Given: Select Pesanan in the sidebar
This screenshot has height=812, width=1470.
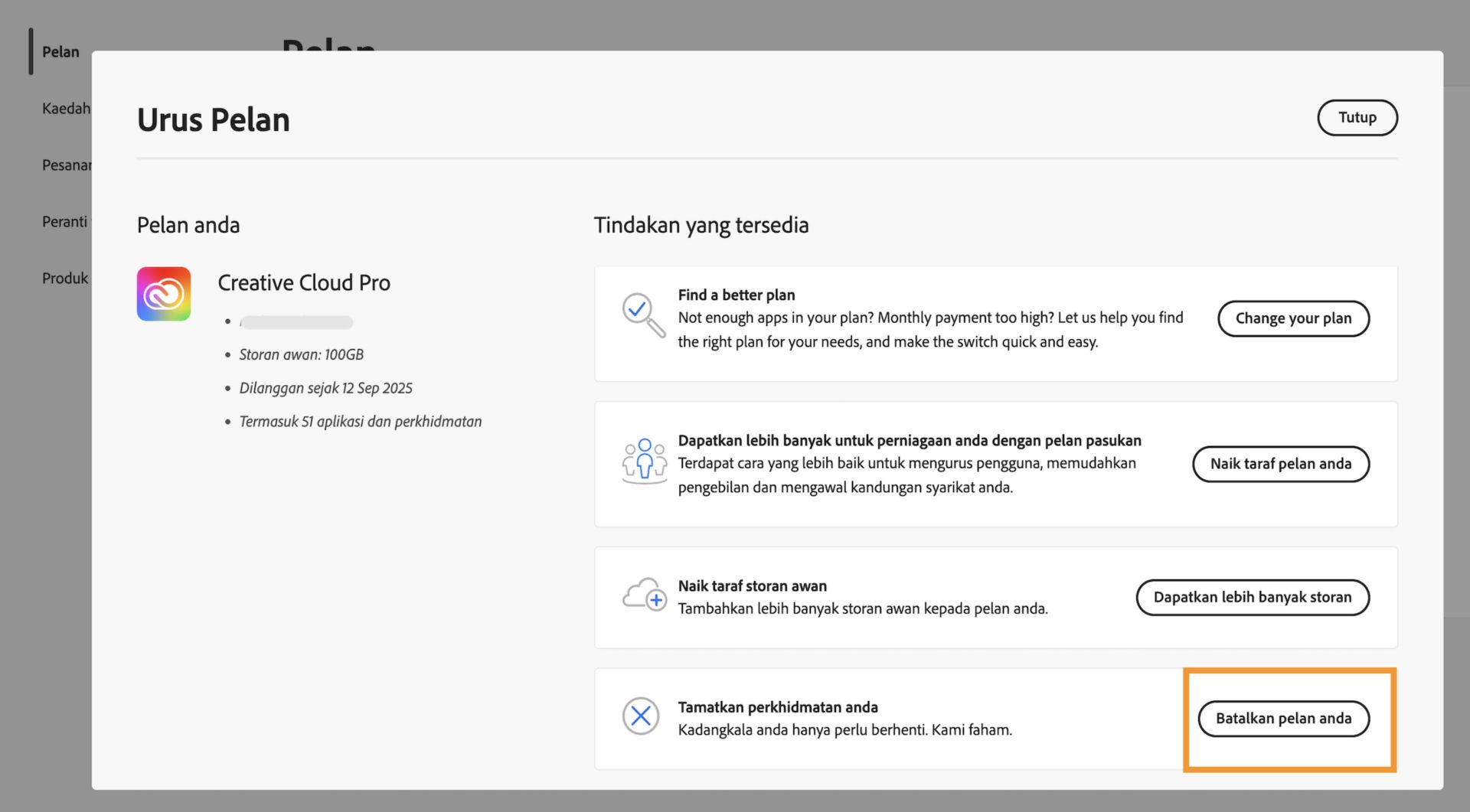Looking at the screenshot, I should pos(67,165).
